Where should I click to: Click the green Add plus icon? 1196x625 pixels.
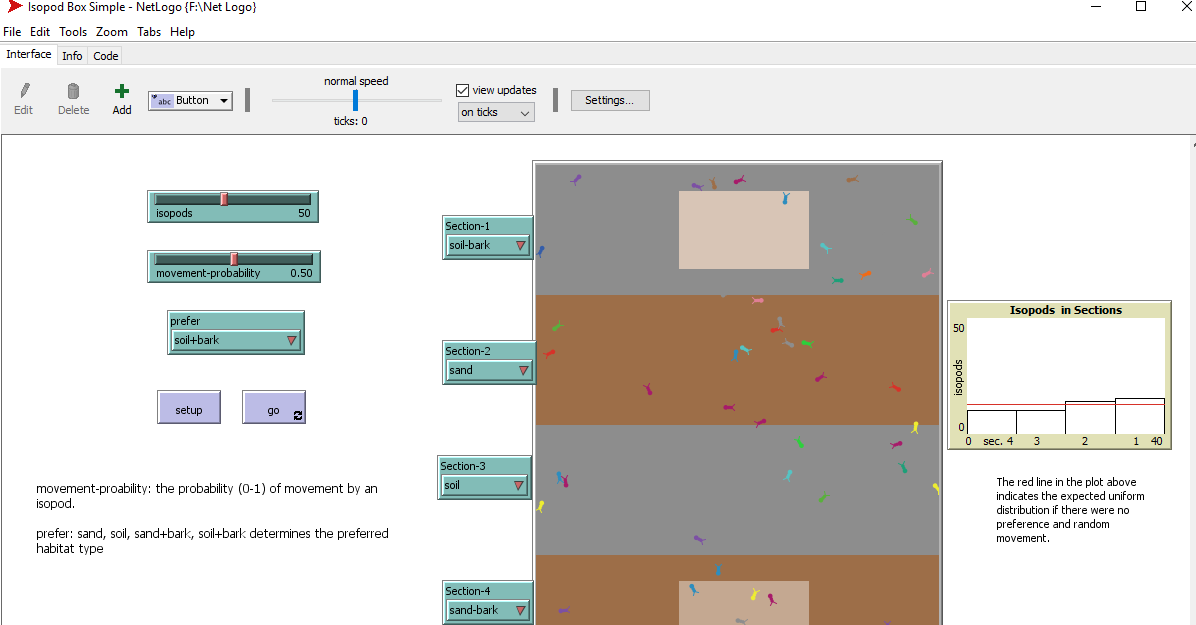click(x=122, y=91)
